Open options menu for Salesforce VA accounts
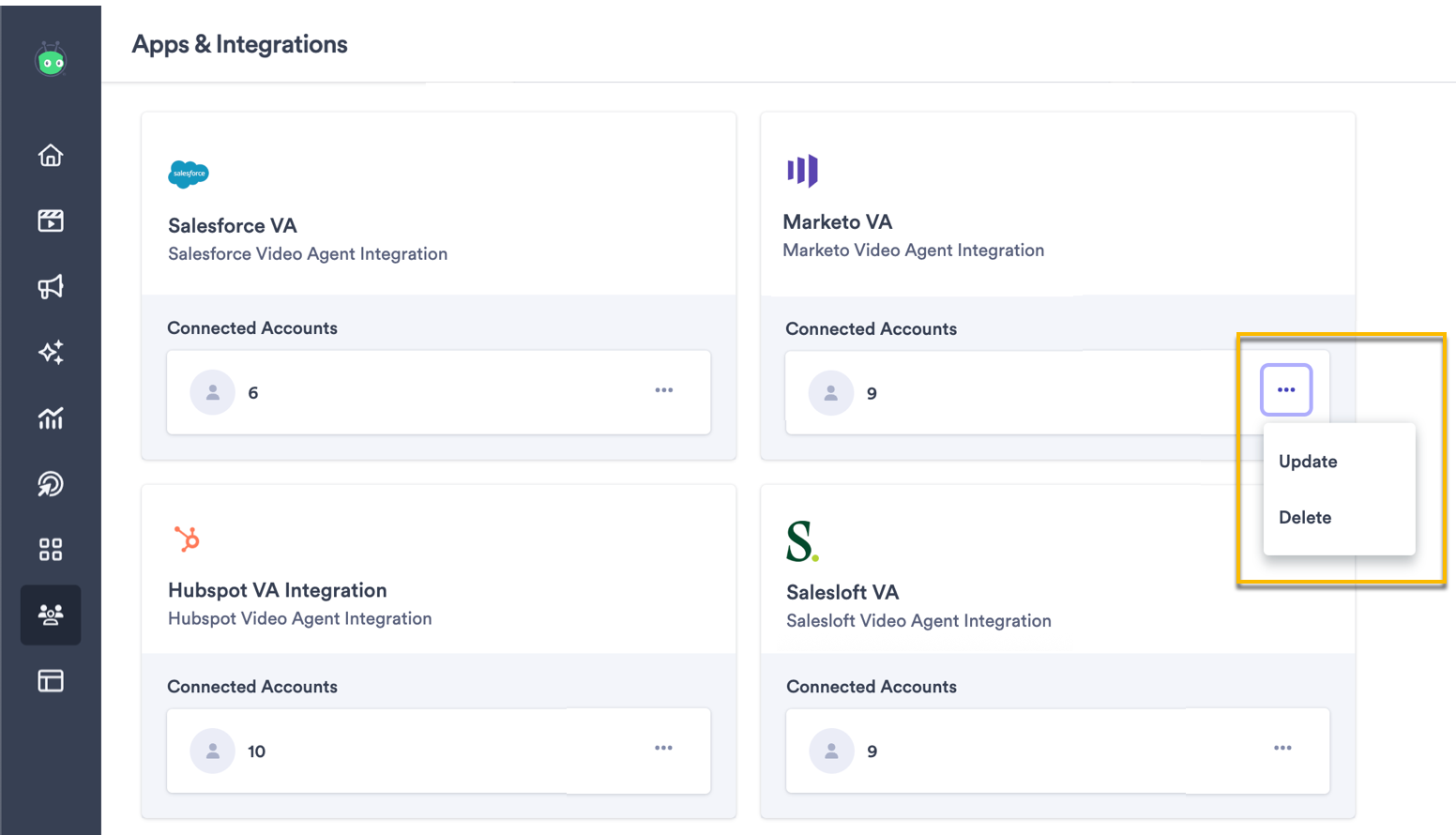1456x835 pixels. 664,390
